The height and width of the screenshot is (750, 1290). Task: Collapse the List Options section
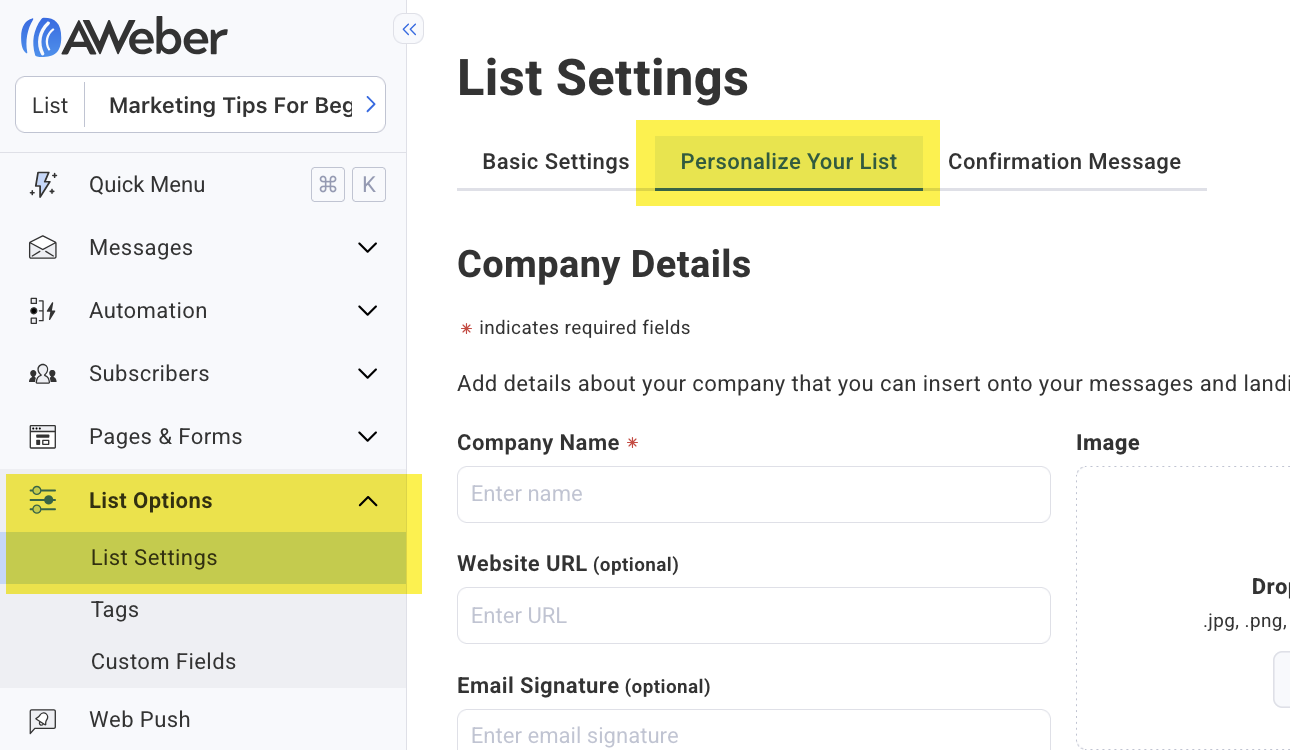(367, 500)
